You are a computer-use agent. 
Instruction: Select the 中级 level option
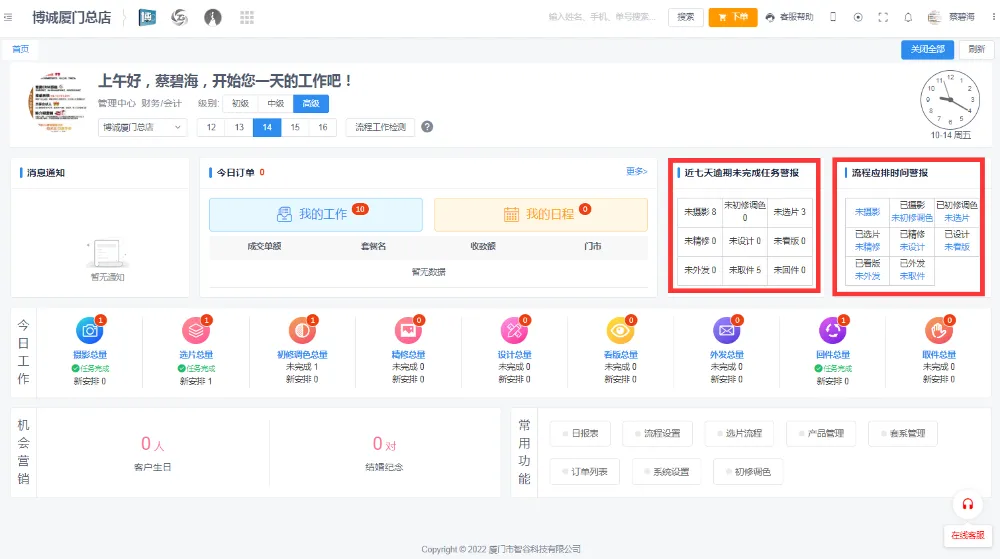tap(275, 103)
